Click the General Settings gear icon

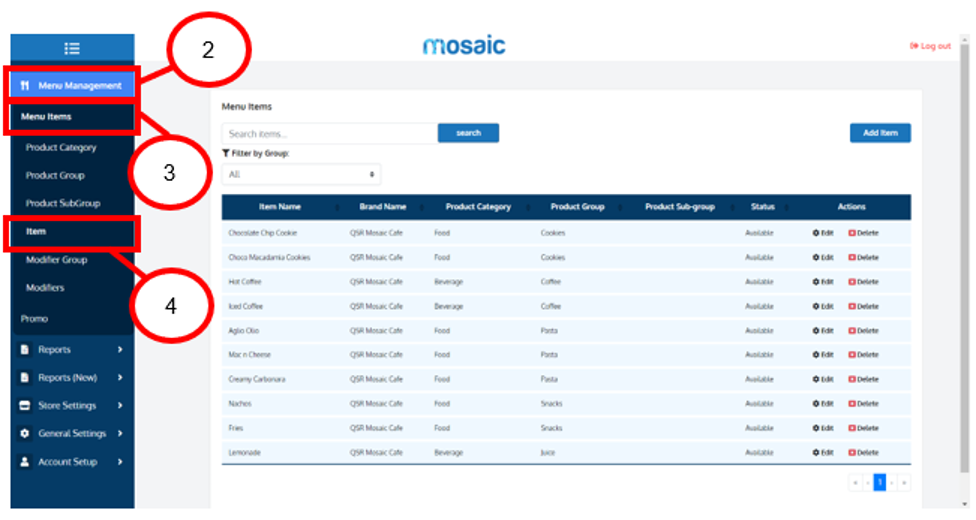point(25,433)
